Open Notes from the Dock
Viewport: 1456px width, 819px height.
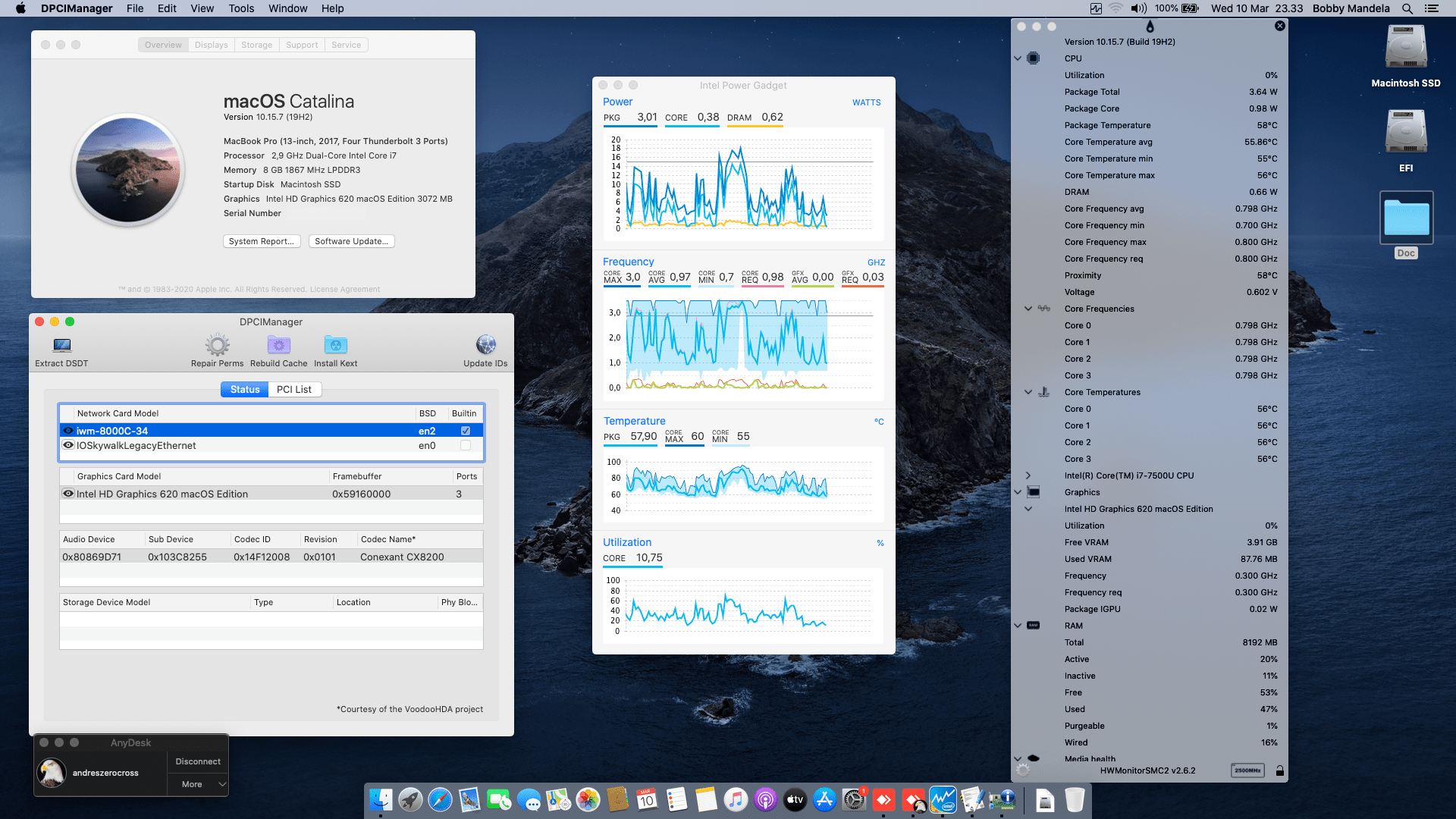(x=706, y=799)
